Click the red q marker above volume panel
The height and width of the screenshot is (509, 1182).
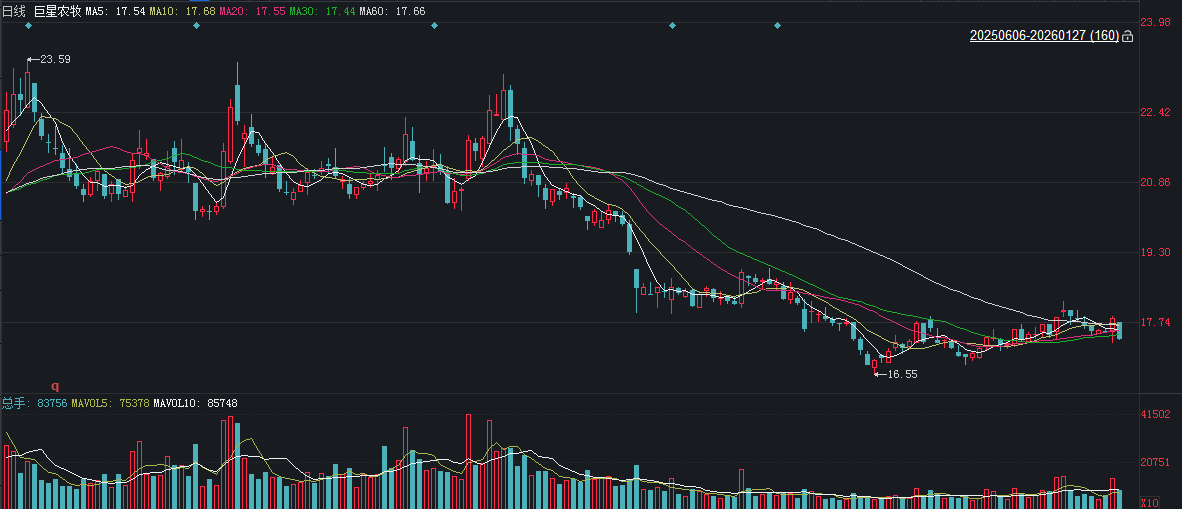tap(55, 385)
